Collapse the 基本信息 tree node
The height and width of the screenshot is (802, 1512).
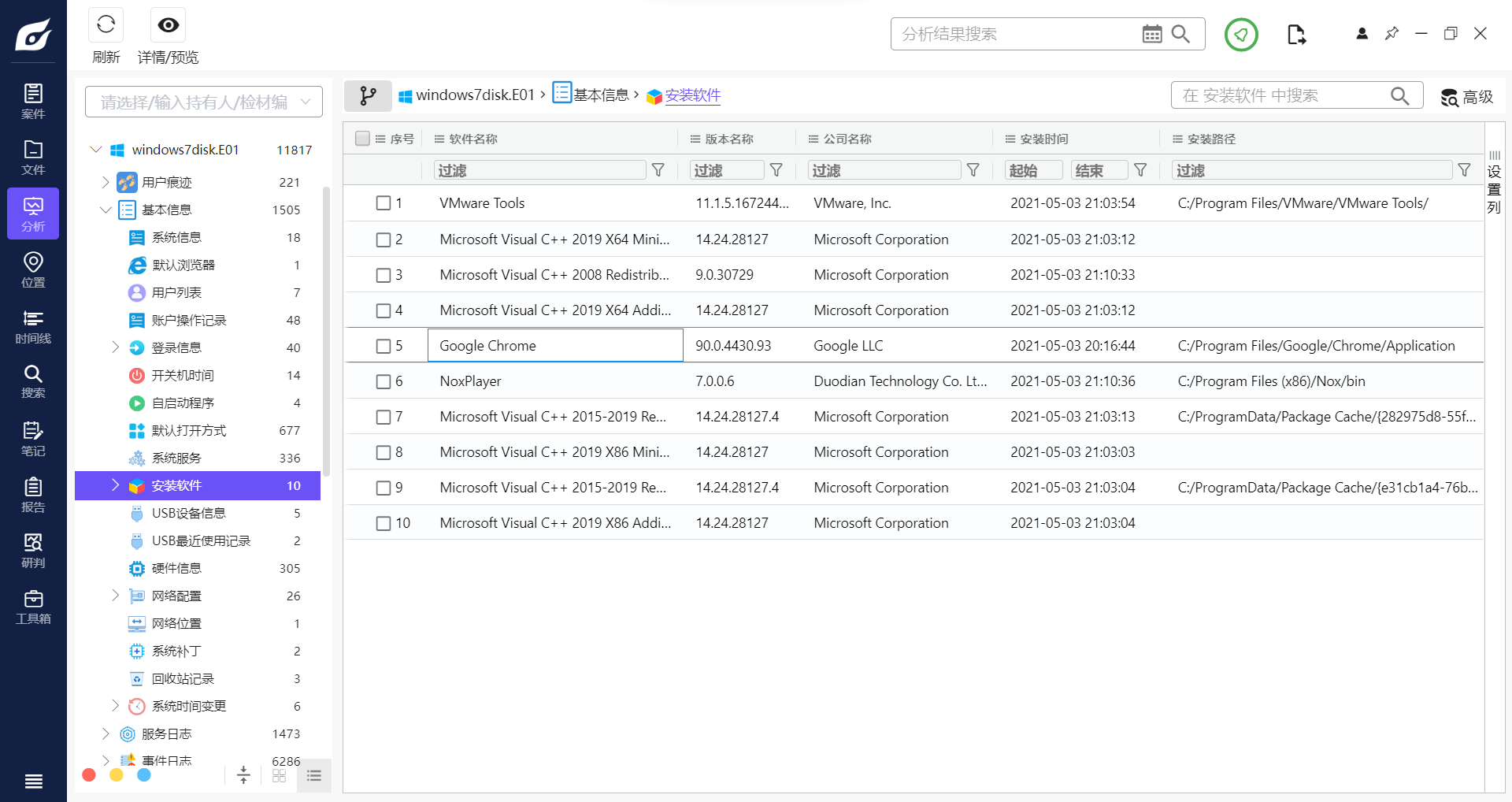106,210
